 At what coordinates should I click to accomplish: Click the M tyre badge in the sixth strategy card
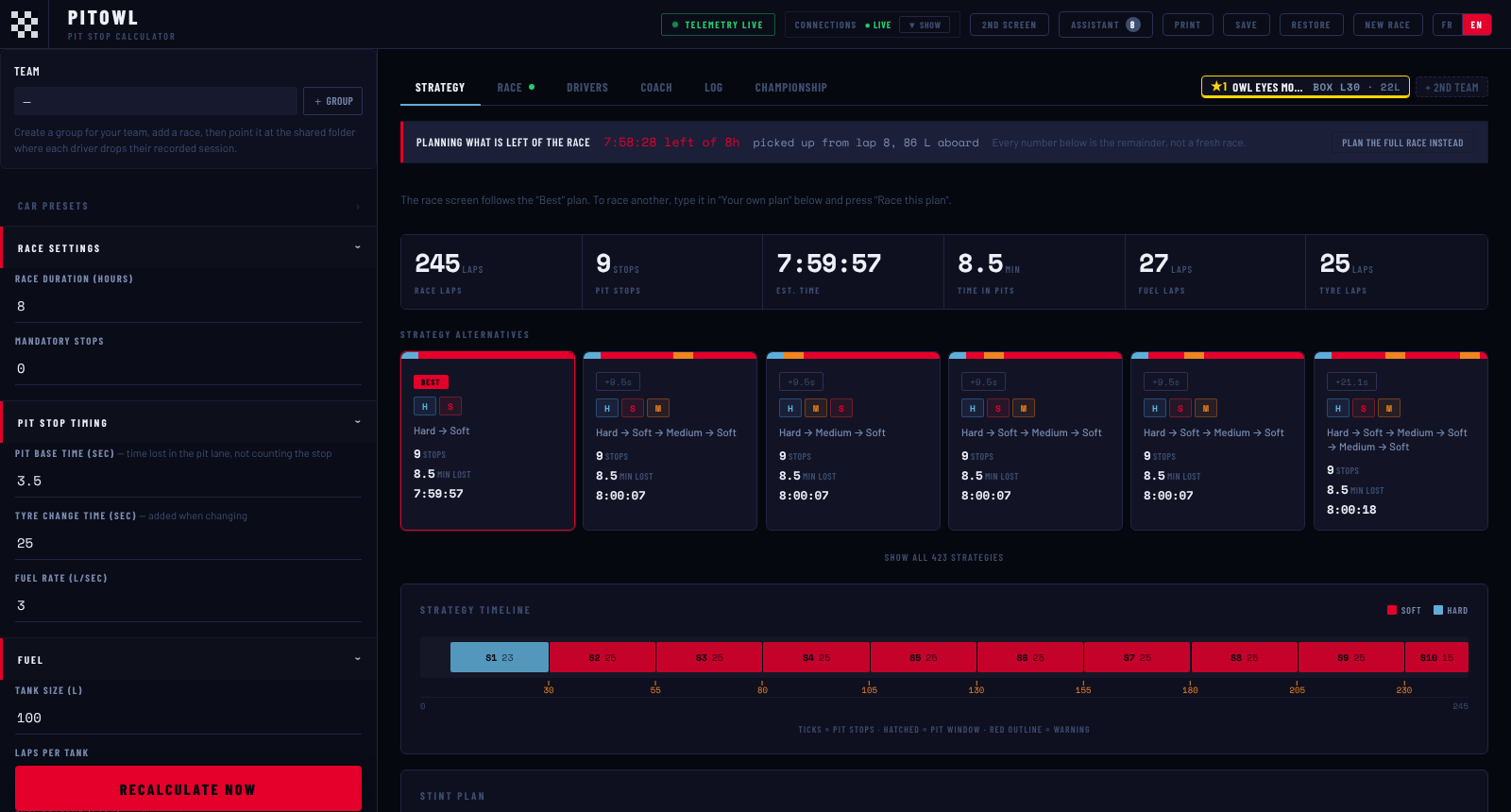1388,408
